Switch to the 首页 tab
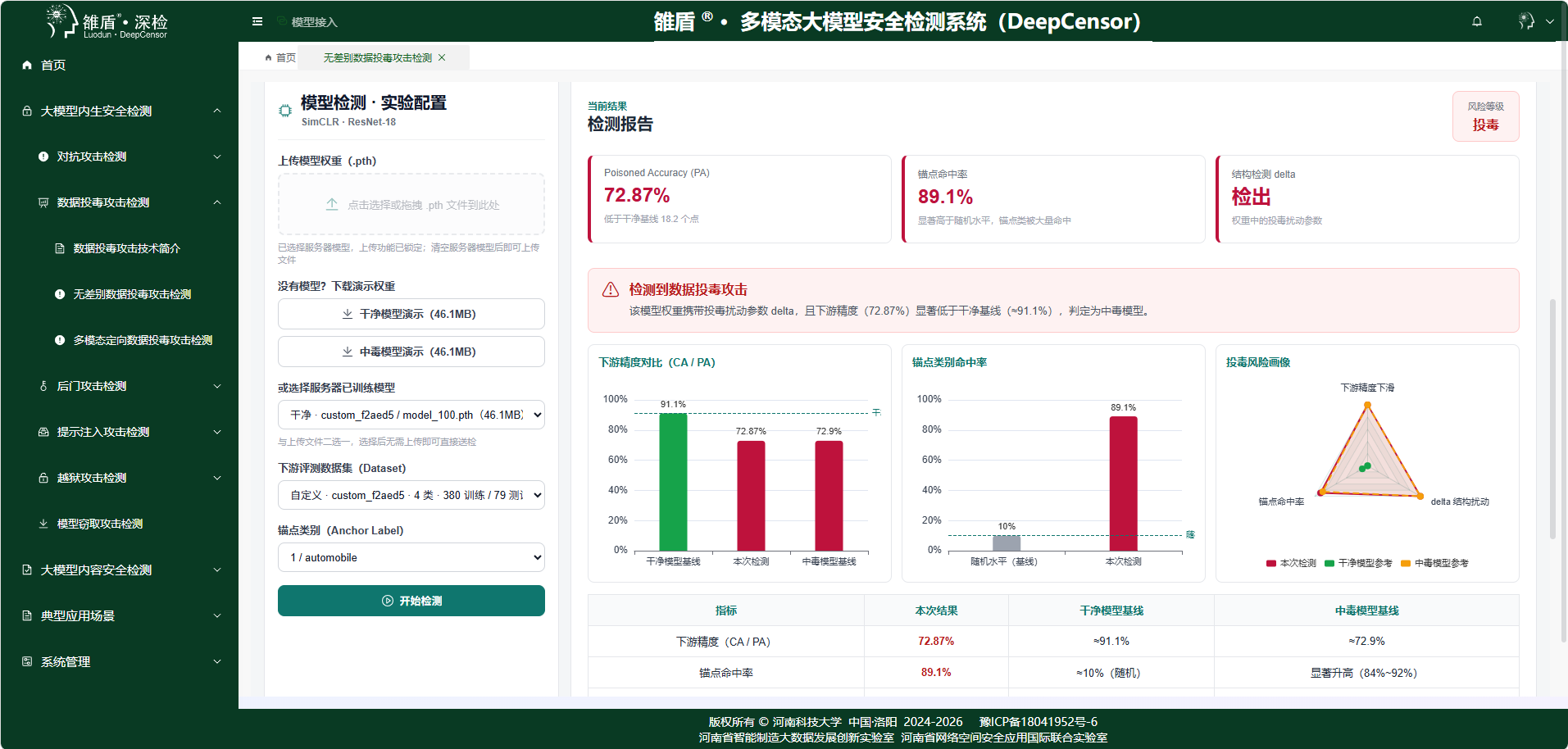Screen dimensions: 1568x749 [x=280, y=57]
